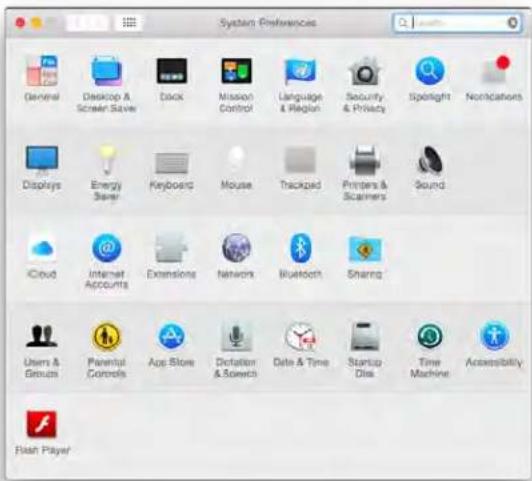This screenshot has width=532, height=481.
Task: Open the Displays pane
Action: coord(42,159)
